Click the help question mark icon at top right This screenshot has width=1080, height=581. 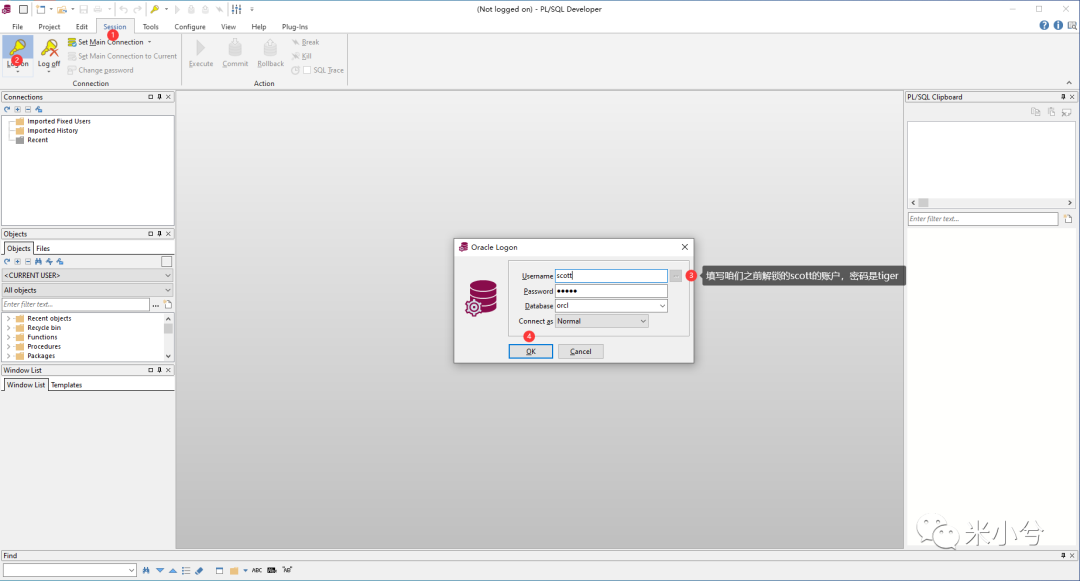tap(1044, 25)
